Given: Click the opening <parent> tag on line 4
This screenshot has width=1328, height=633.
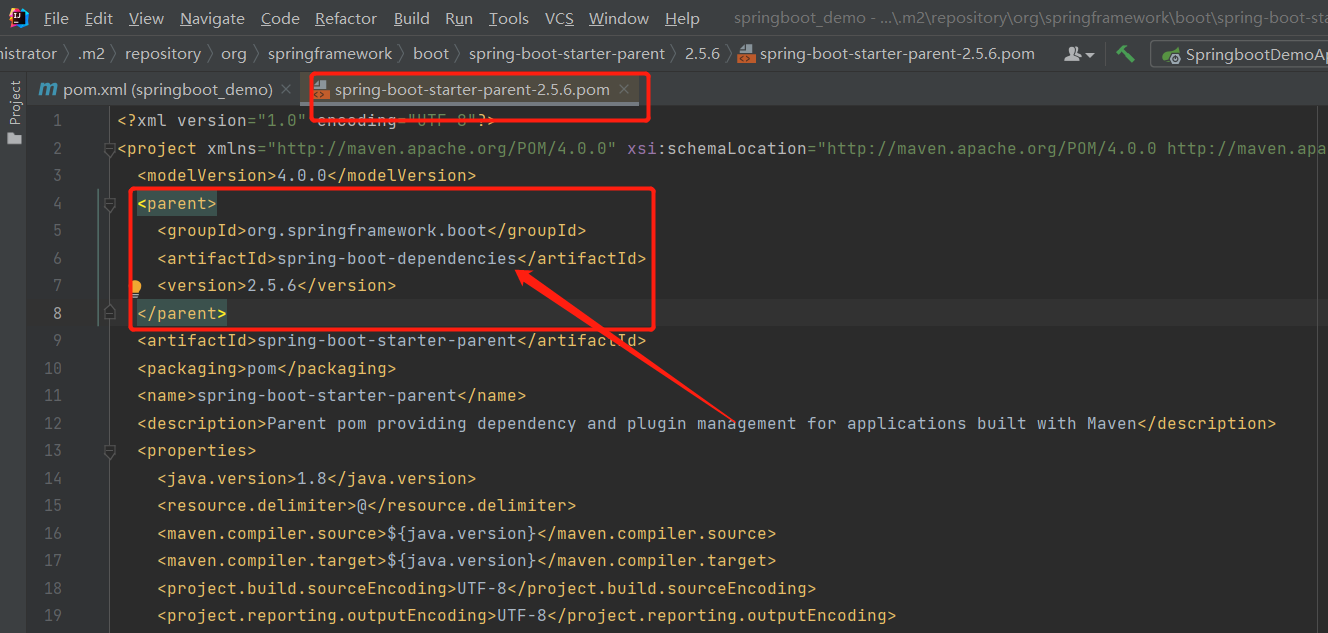Looking at the screenshot, I should coord(177,204).
